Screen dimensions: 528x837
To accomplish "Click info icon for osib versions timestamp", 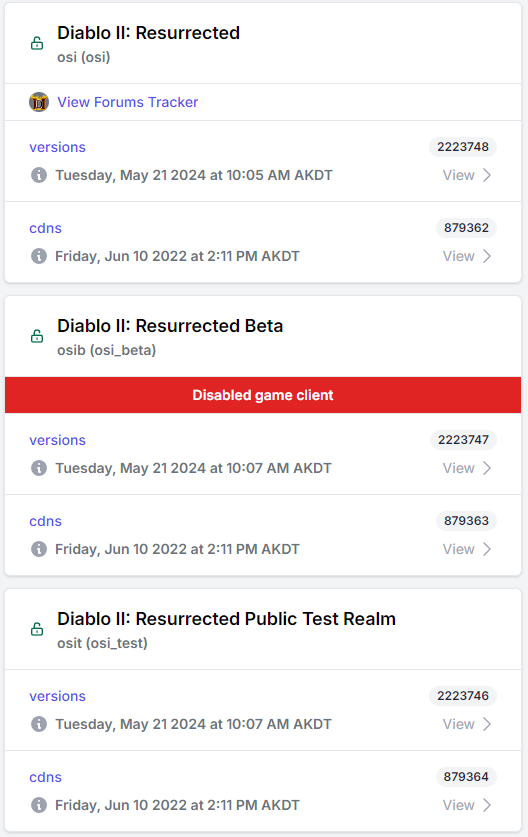I will (39, 468).
